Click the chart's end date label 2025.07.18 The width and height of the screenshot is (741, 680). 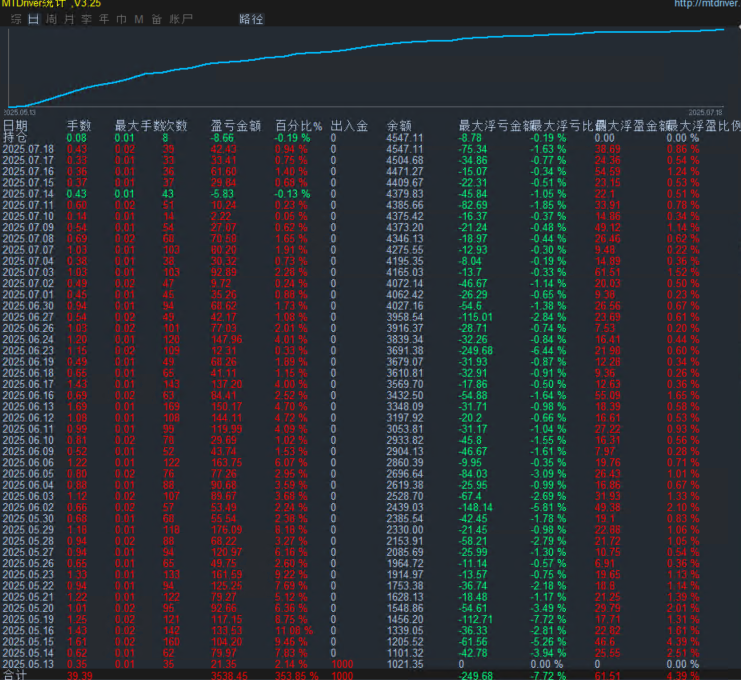(705, 112)
